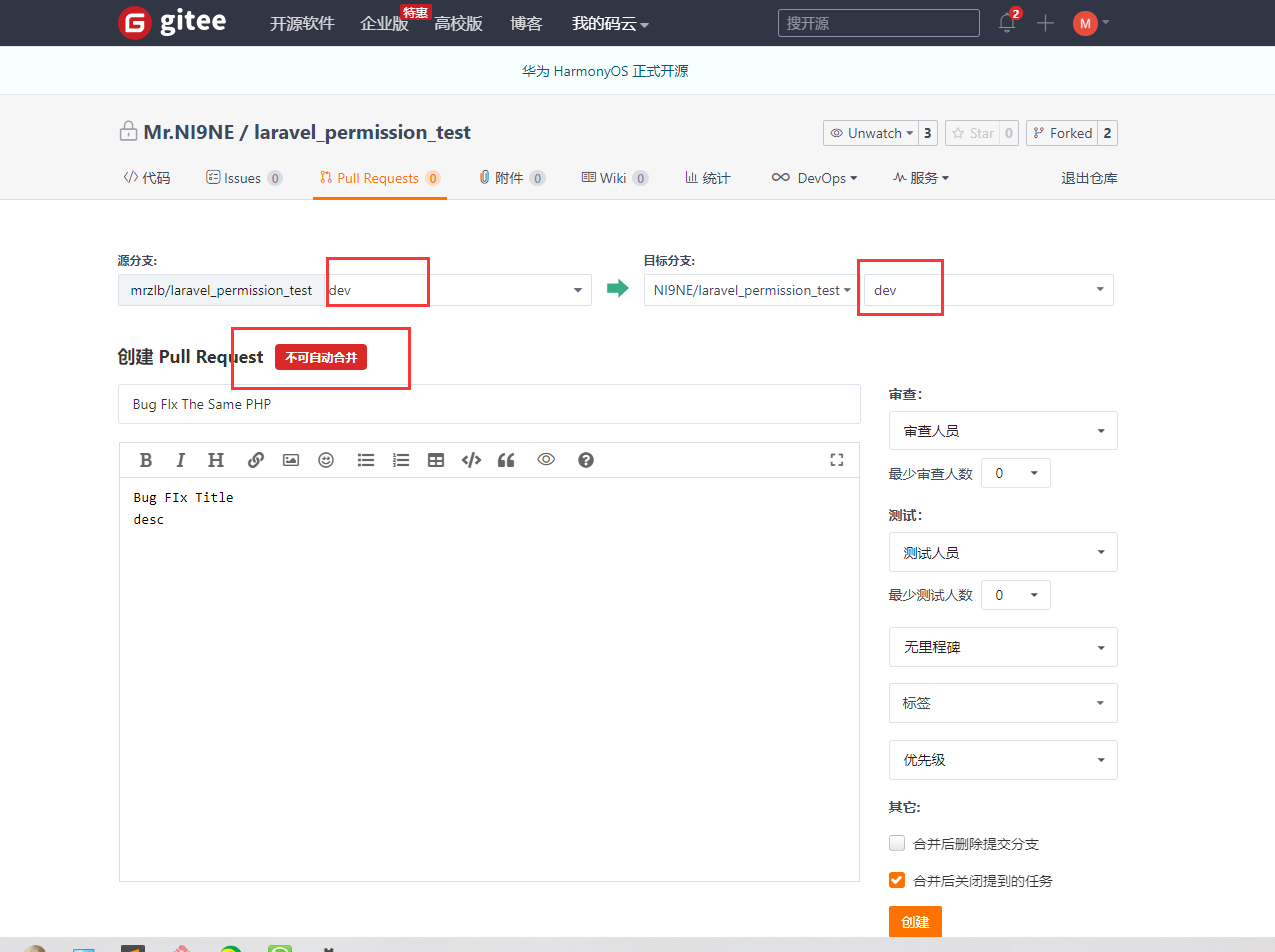Click the Italic formatting icon
The image size is (1275, 952).
181,460
